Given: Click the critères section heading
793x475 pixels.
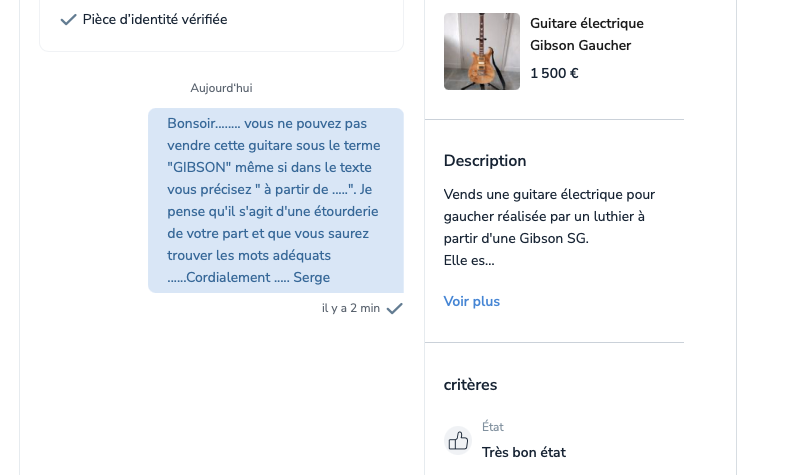Looking at the screenshot, I should pyautogui.click(x=470, y=385).
